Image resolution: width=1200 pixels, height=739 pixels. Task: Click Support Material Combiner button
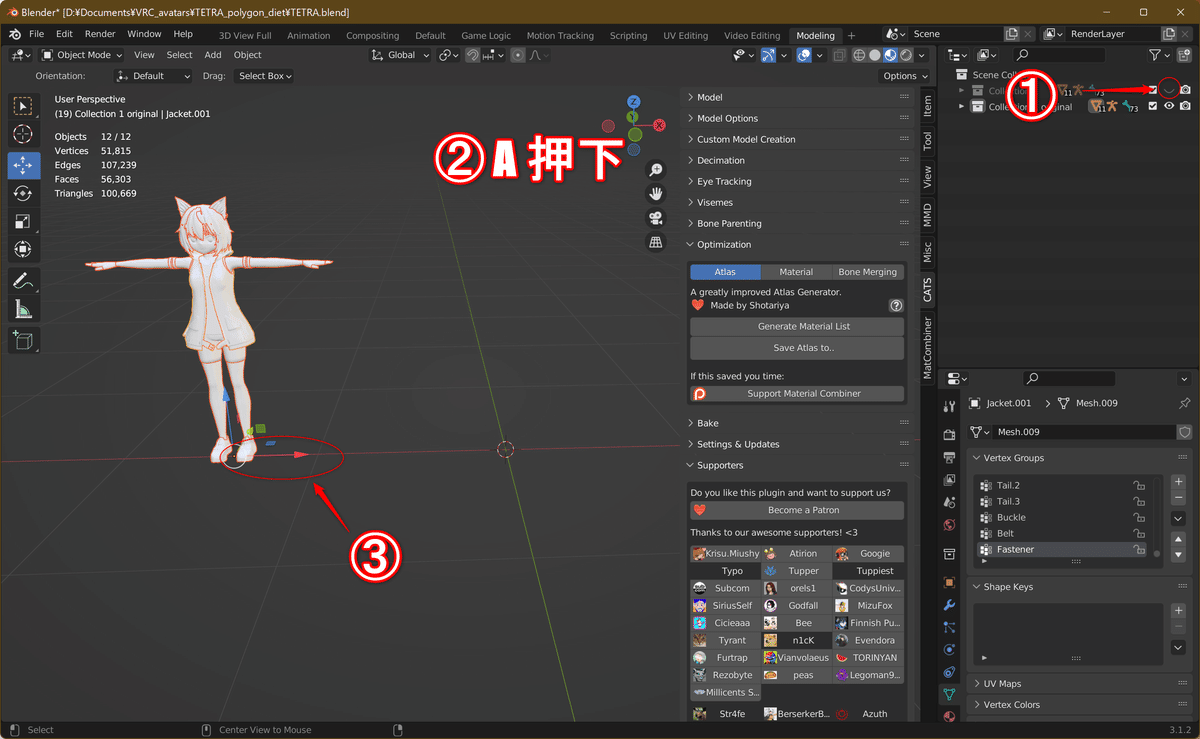coord(797,394)
